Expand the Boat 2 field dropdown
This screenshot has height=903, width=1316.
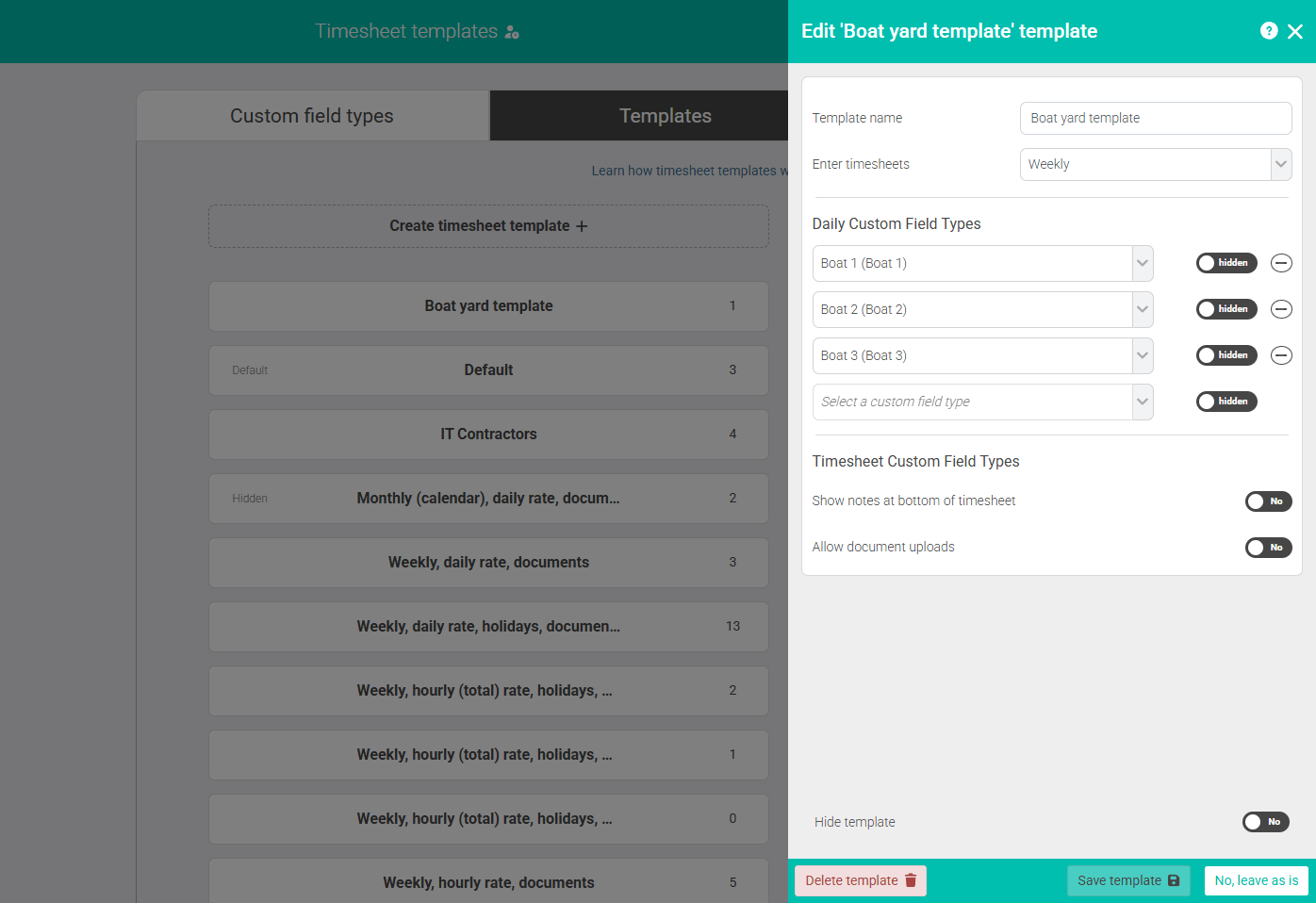point(1142,309)
